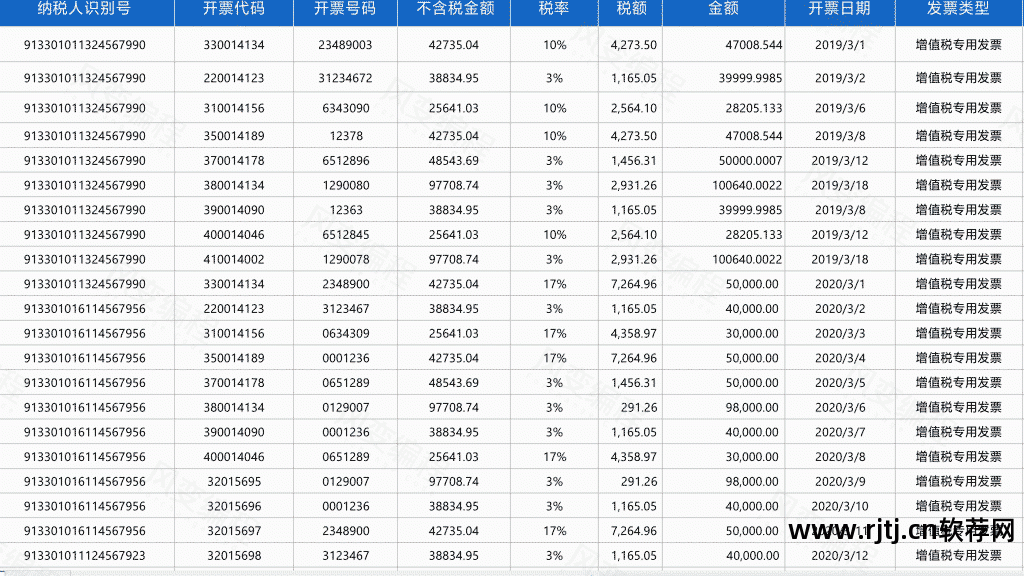Select date cell 2020/3/6
This screenshot has height=576, width=1024.
click(x=840, y=408)
